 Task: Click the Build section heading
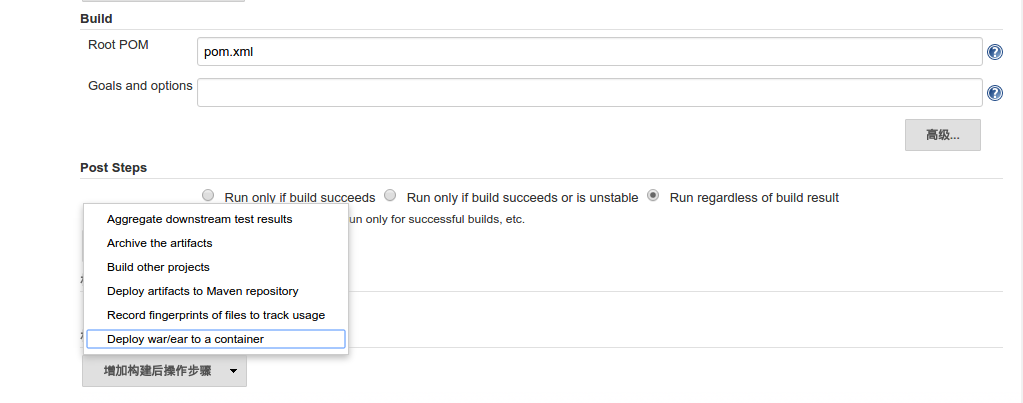96,18
